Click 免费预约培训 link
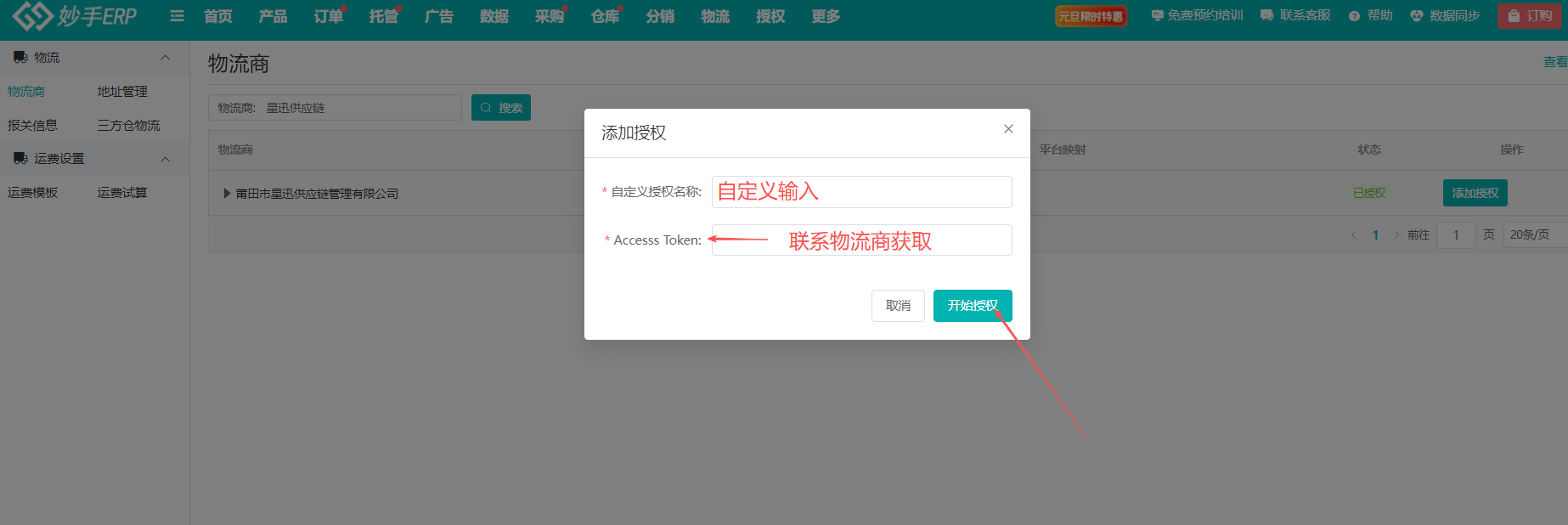 (x=1198, y=15)
